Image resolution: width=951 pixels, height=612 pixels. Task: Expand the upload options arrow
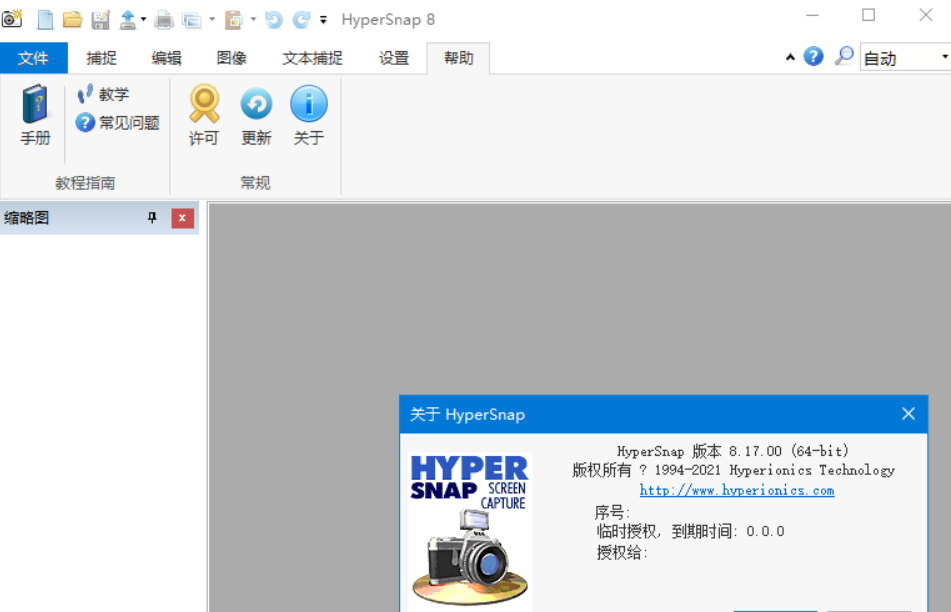pyautogui.click(x=144, y=19)
